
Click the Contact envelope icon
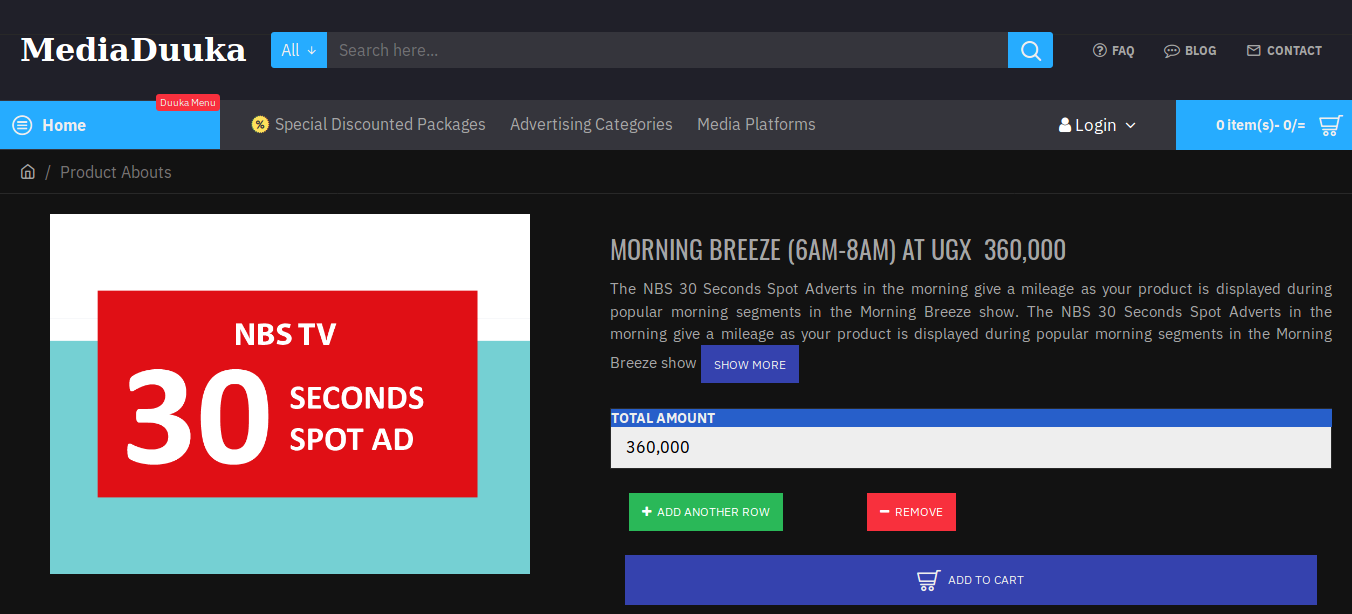pos(1254,50)
